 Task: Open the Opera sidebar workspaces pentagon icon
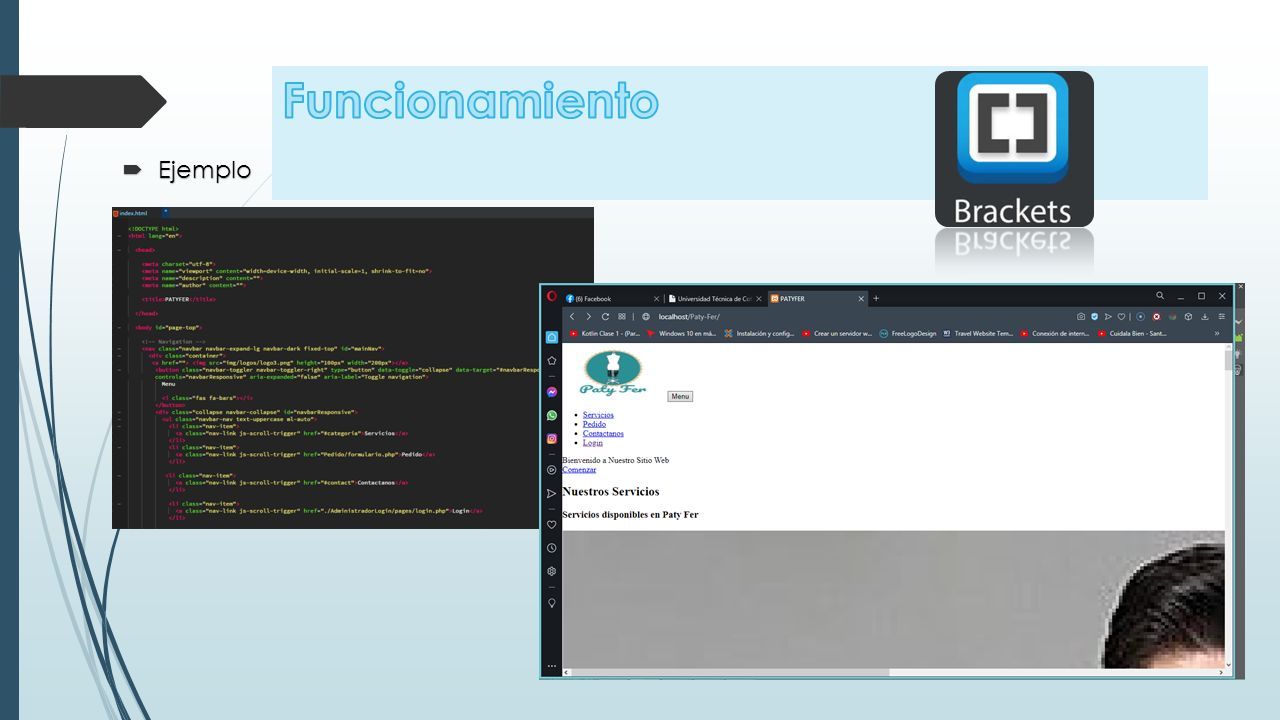[x=551, y=360]
